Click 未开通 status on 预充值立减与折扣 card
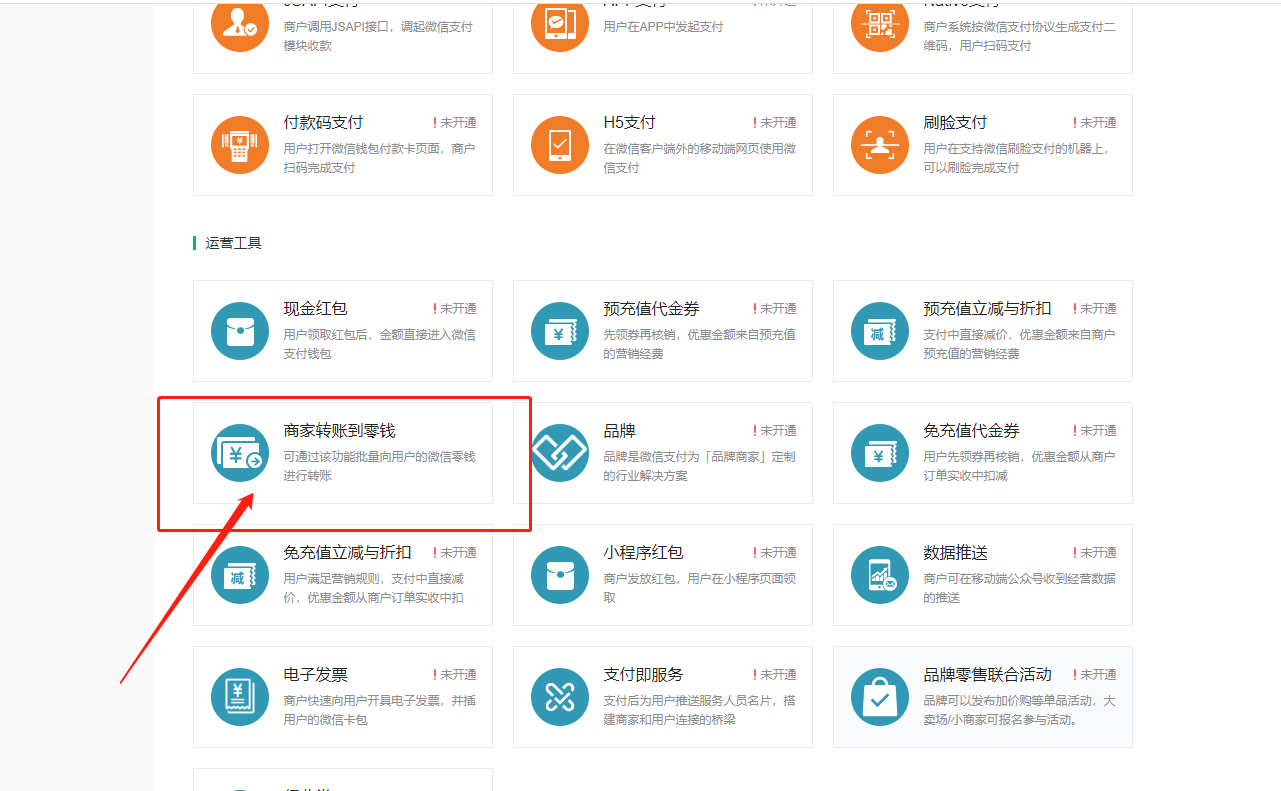 pyautogui.click(x=1095, y=309)
